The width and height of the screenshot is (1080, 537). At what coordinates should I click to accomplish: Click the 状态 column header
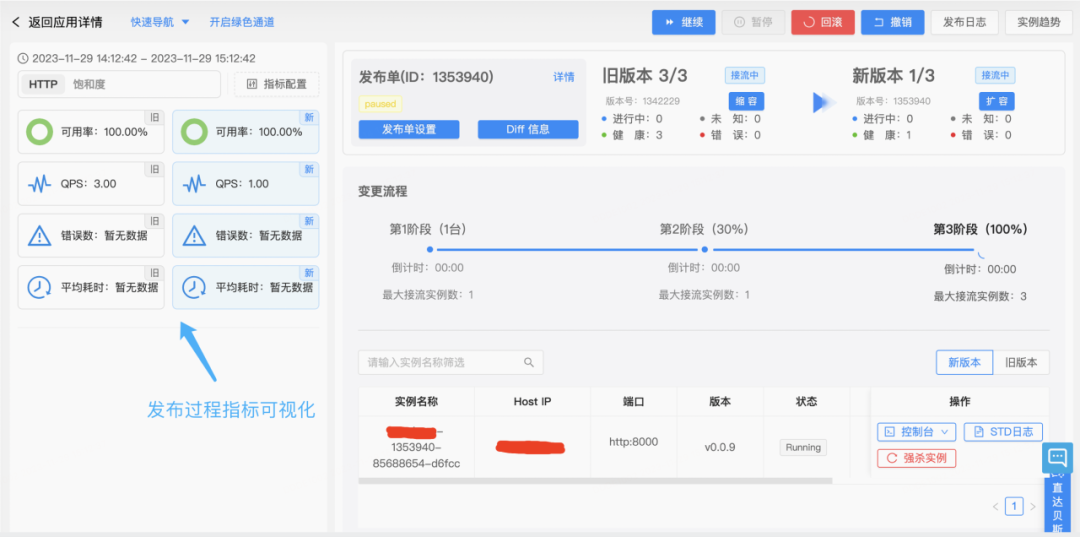pos(806,401)
